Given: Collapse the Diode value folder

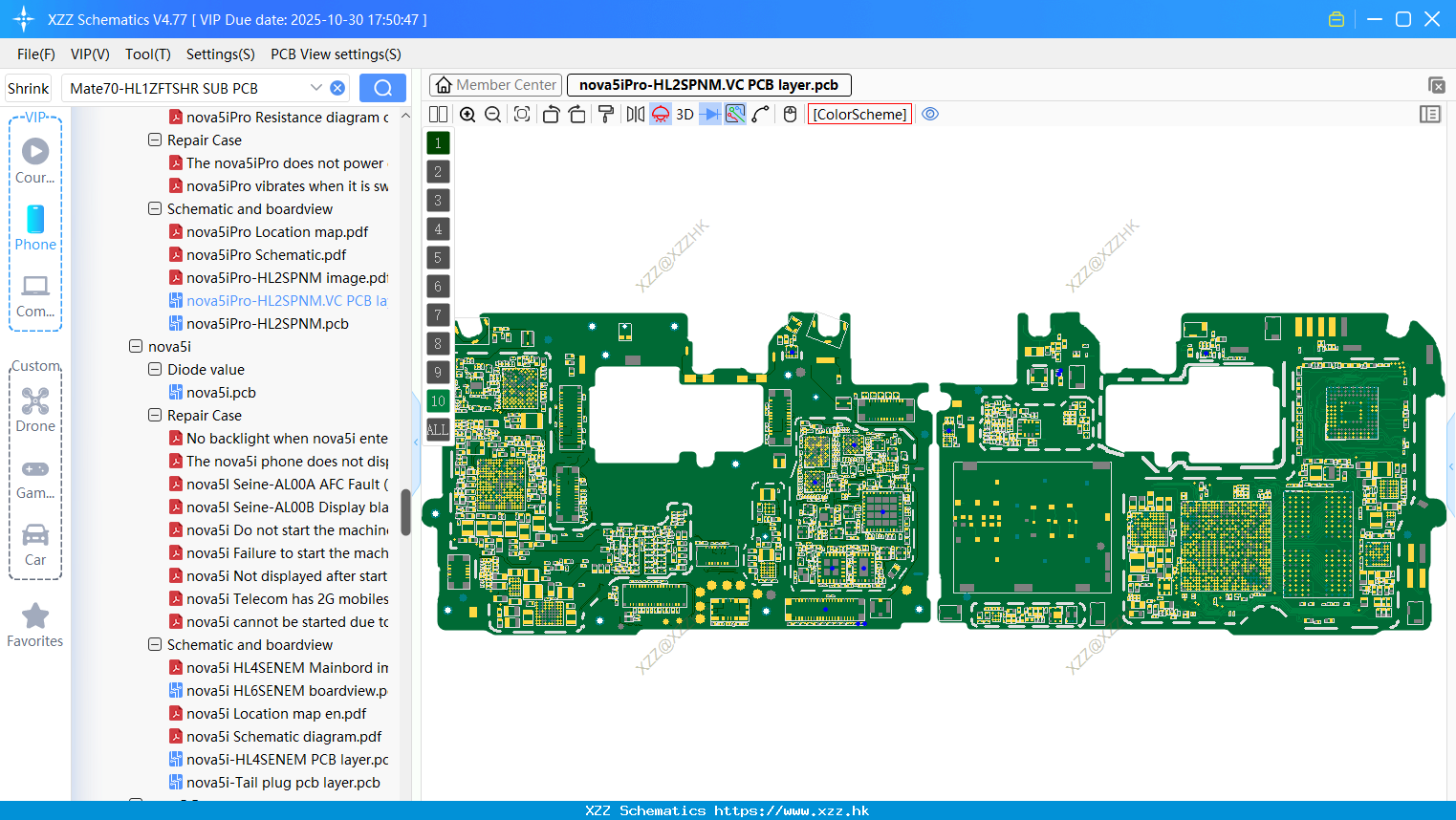Looking at the screenshot, I should tap(155, 370).
